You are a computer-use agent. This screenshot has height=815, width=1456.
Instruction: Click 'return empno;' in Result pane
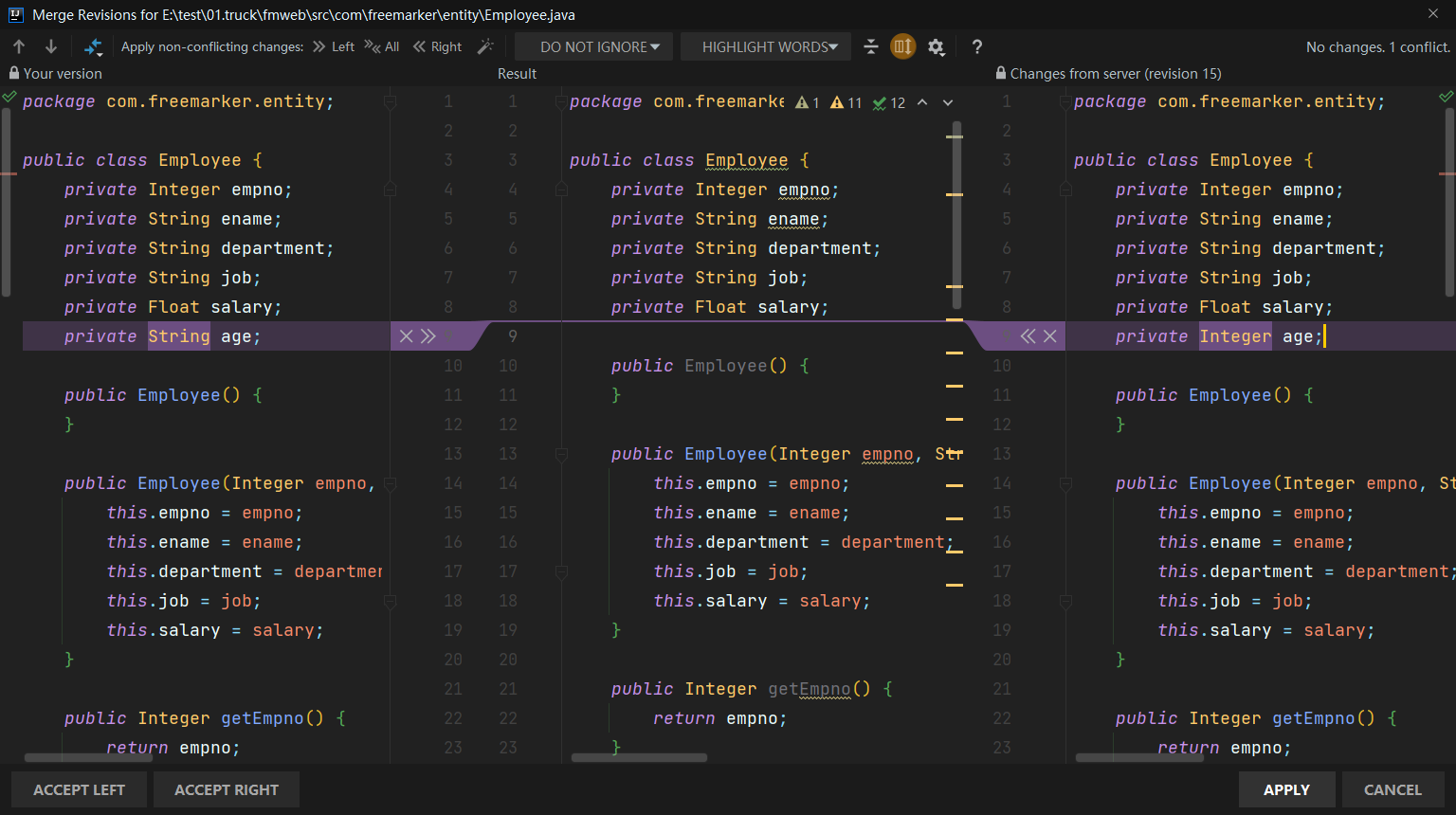(x=720, y=718)
